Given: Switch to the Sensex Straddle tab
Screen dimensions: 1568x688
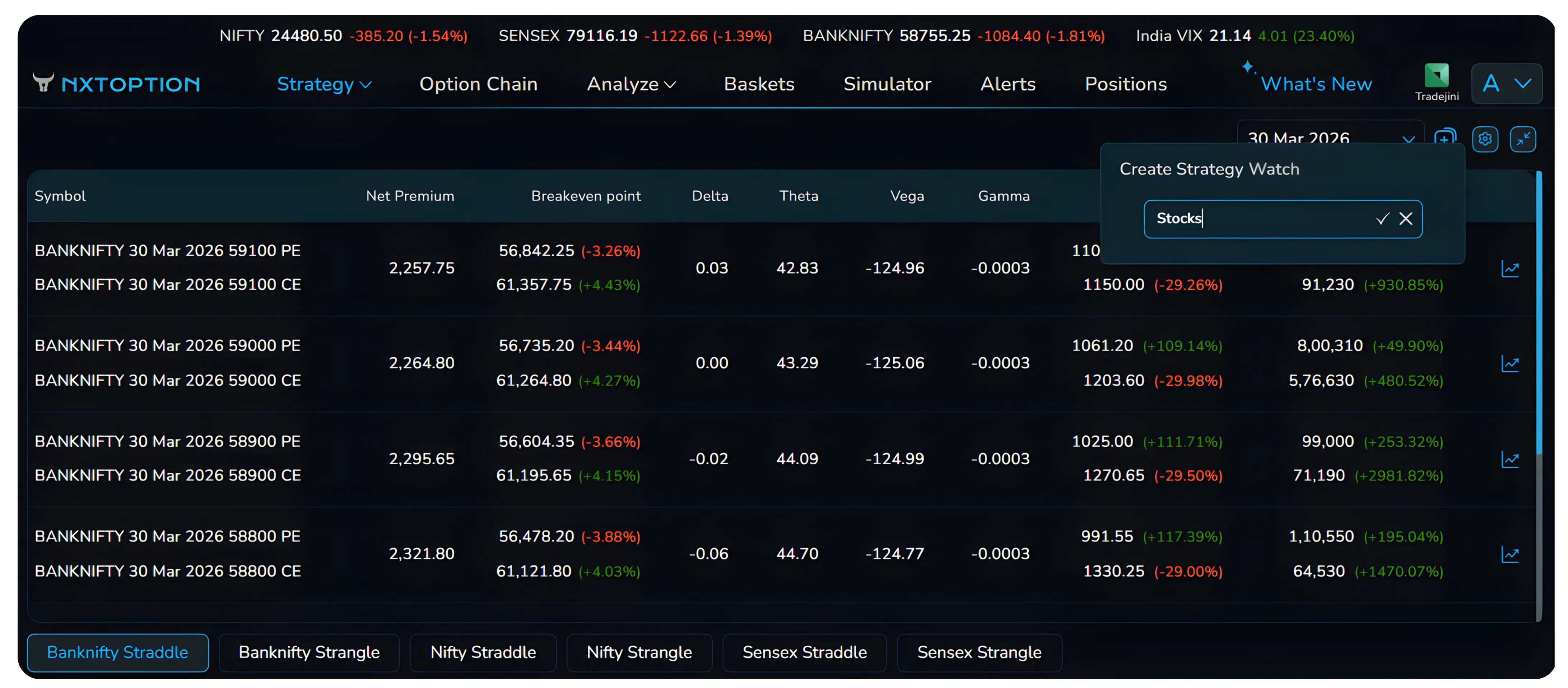Looking at the screenshot, I should 805,652.
